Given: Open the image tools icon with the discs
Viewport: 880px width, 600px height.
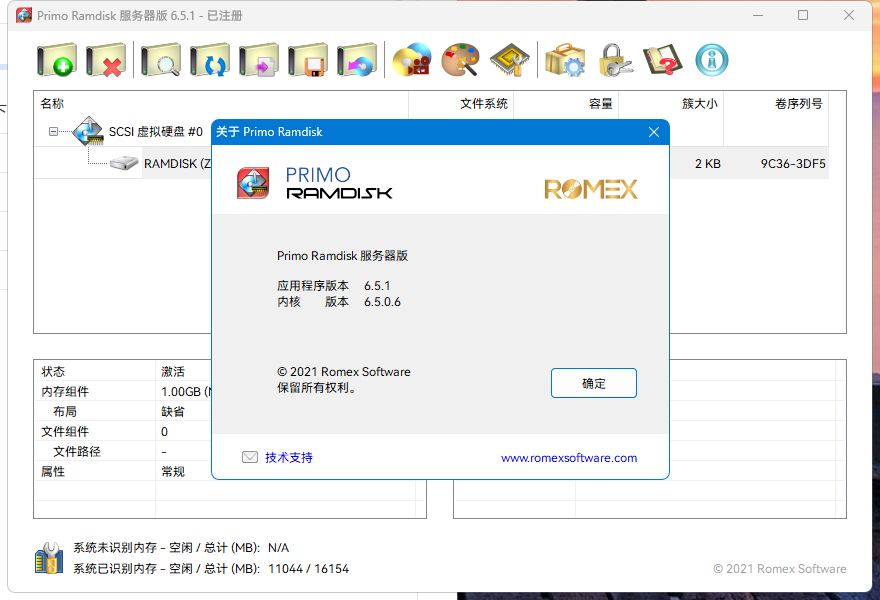Looking at the screenshot, I should tap(412, 59).
